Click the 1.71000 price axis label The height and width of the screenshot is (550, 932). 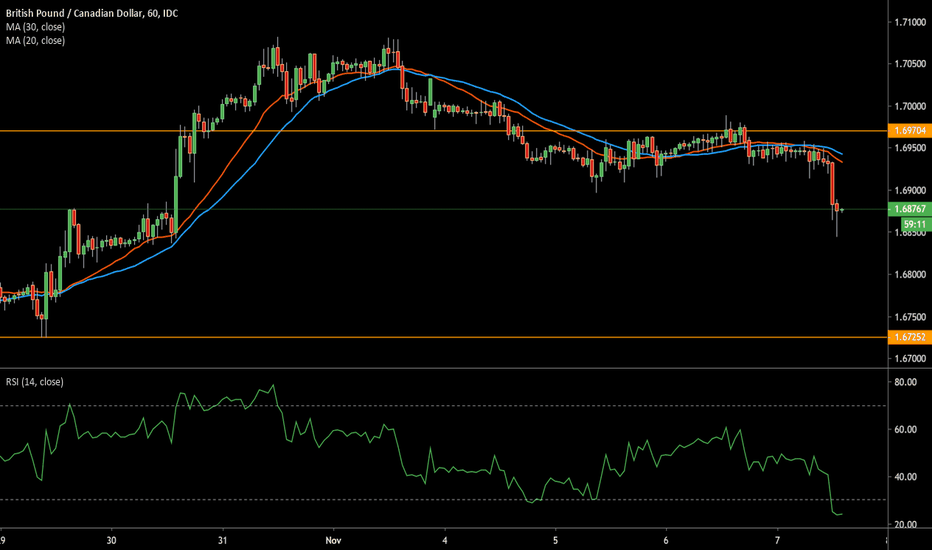(908, 22)
